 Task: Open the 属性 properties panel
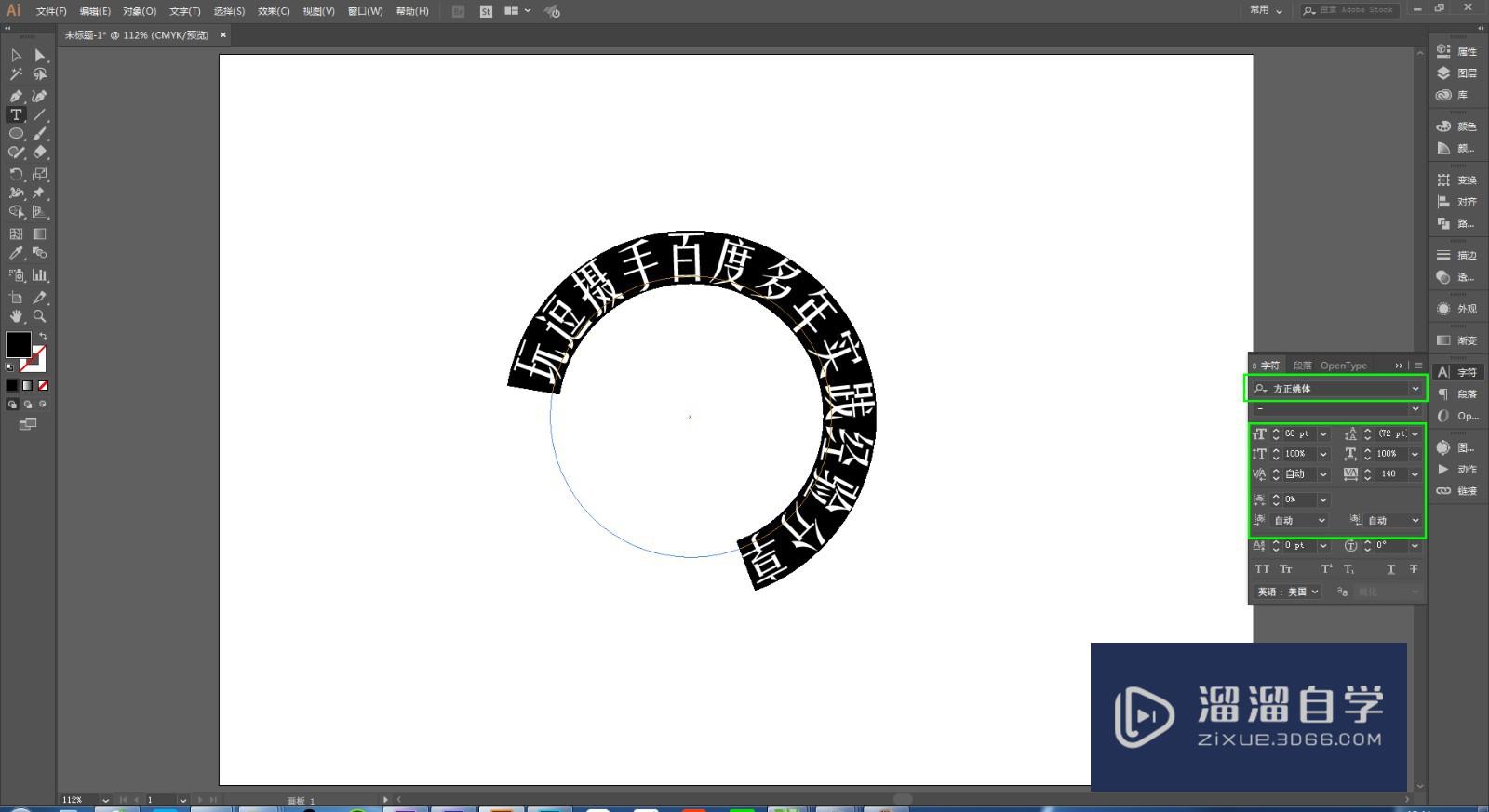point(1456,51)
